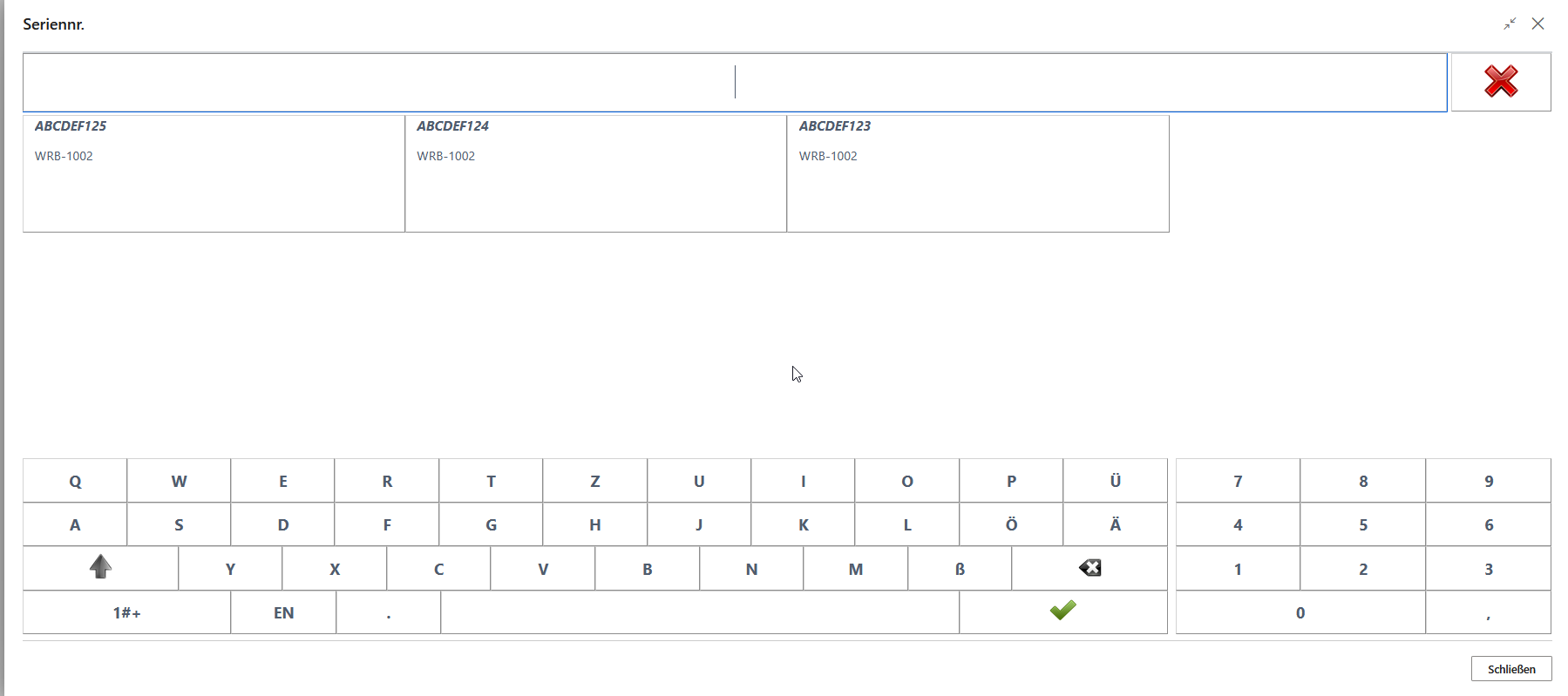Switch keyboard language with EN key
This screenshot has height=696, width=1568.
tap(283, 612)
